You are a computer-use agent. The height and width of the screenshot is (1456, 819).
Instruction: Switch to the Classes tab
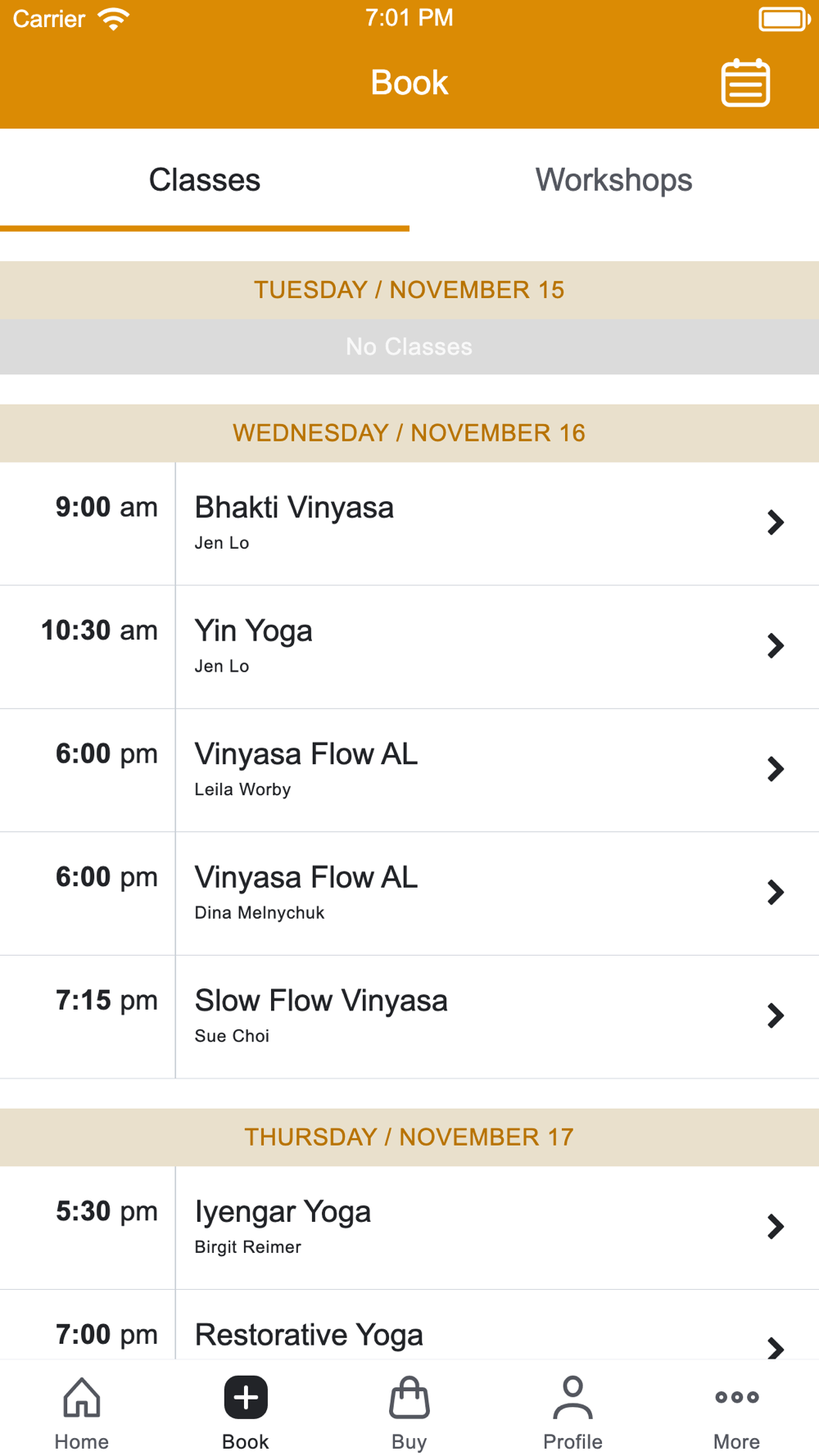coord(205,180)
